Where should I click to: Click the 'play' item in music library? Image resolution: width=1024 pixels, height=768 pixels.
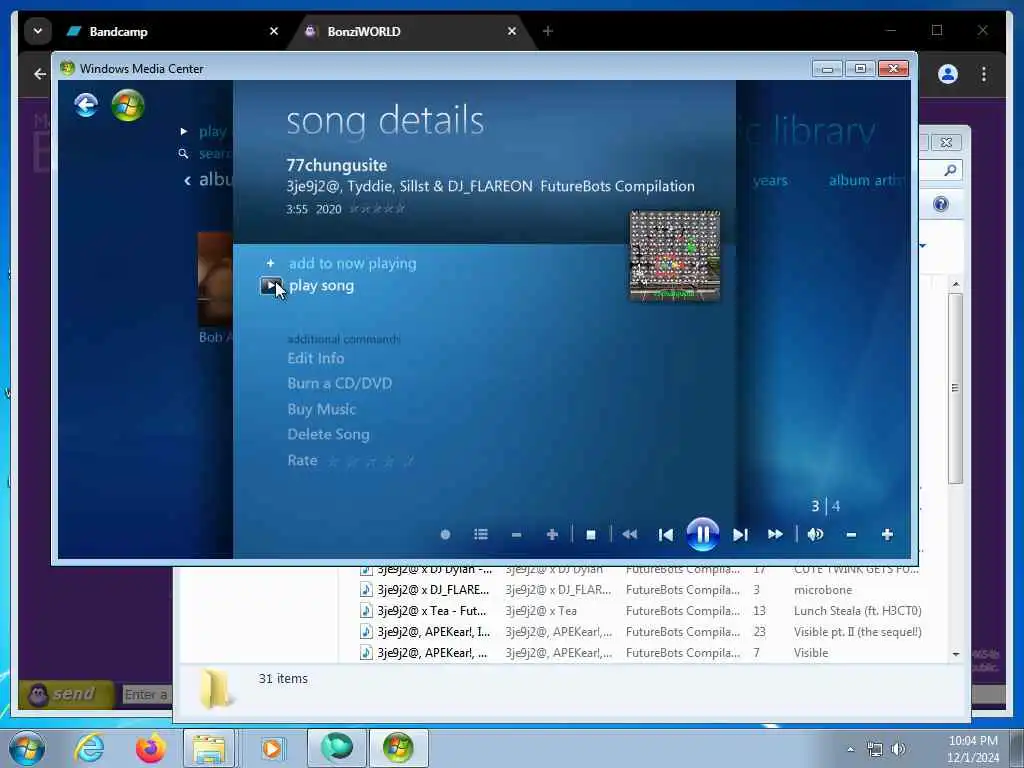pyautogui.click(x=212, y=131)
